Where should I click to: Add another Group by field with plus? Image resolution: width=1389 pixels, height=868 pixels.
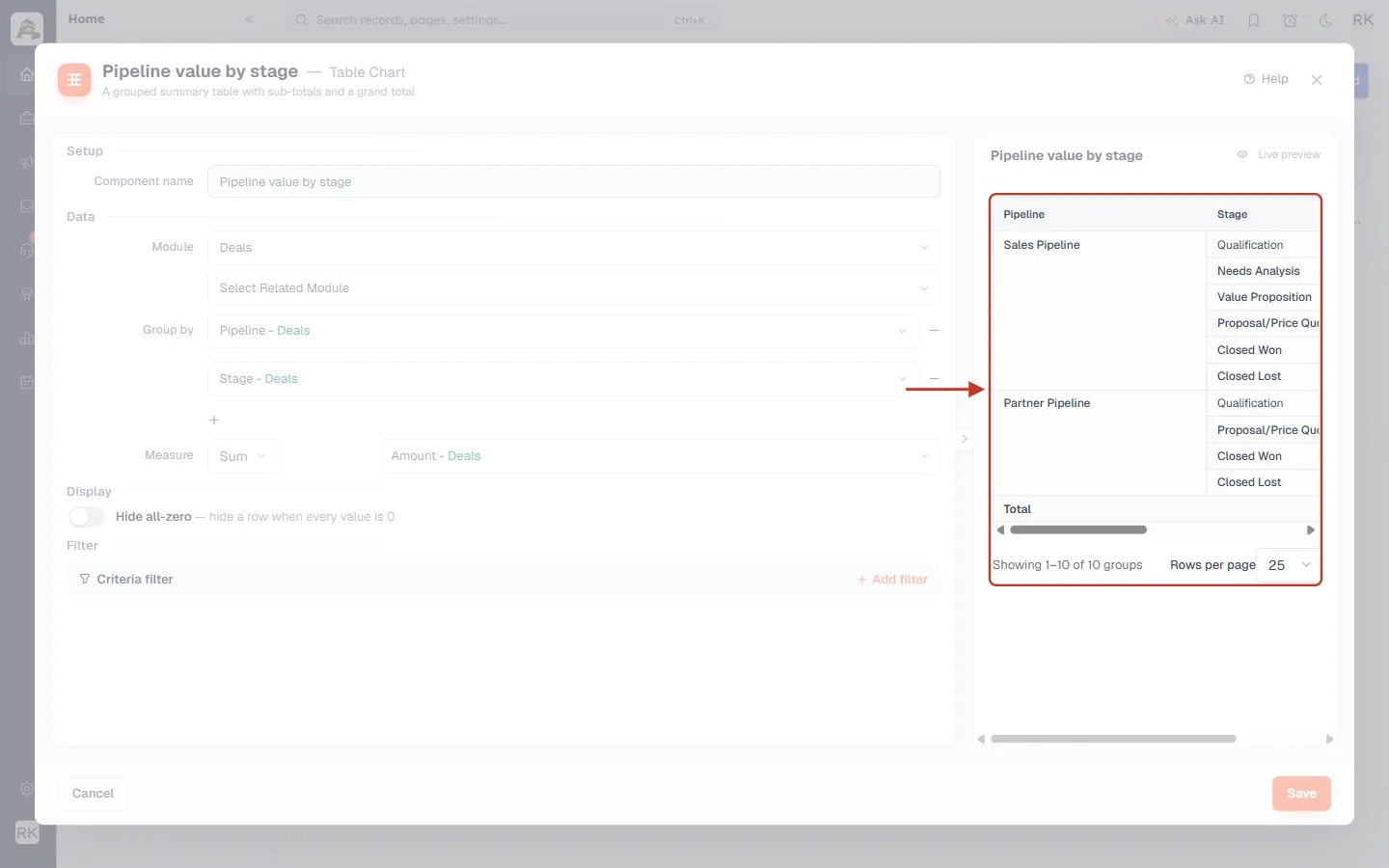pos(214,420)
